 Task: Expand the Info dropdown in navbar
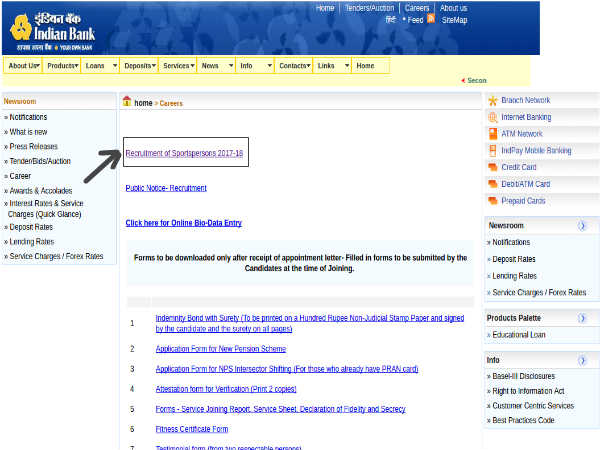pos(255,66)
